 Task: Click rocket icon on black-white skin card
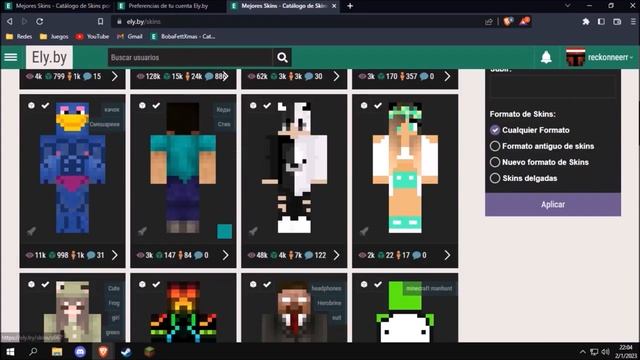253,231
